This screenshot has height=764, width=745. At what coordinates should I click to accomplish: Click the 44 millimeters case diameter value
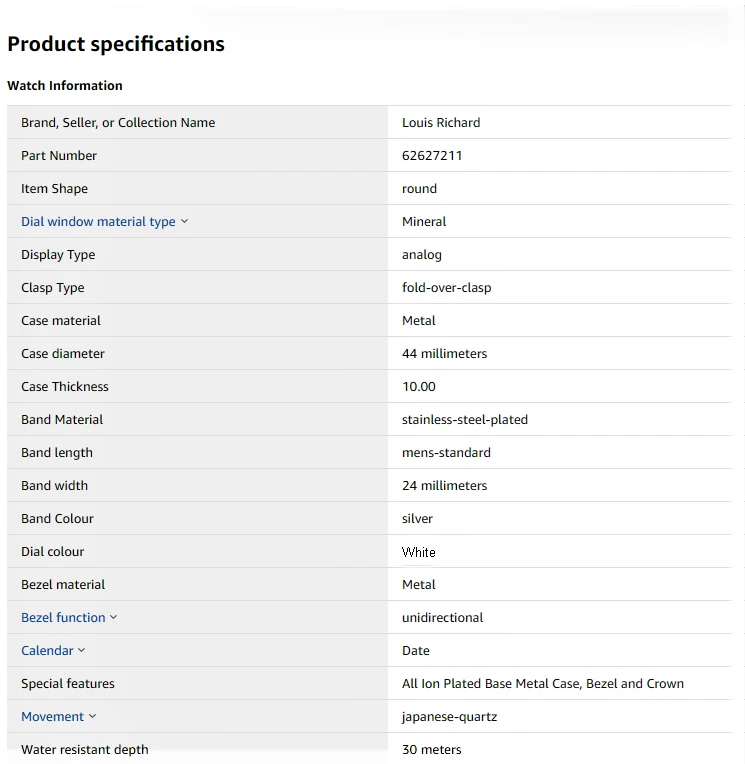[444, 354]
